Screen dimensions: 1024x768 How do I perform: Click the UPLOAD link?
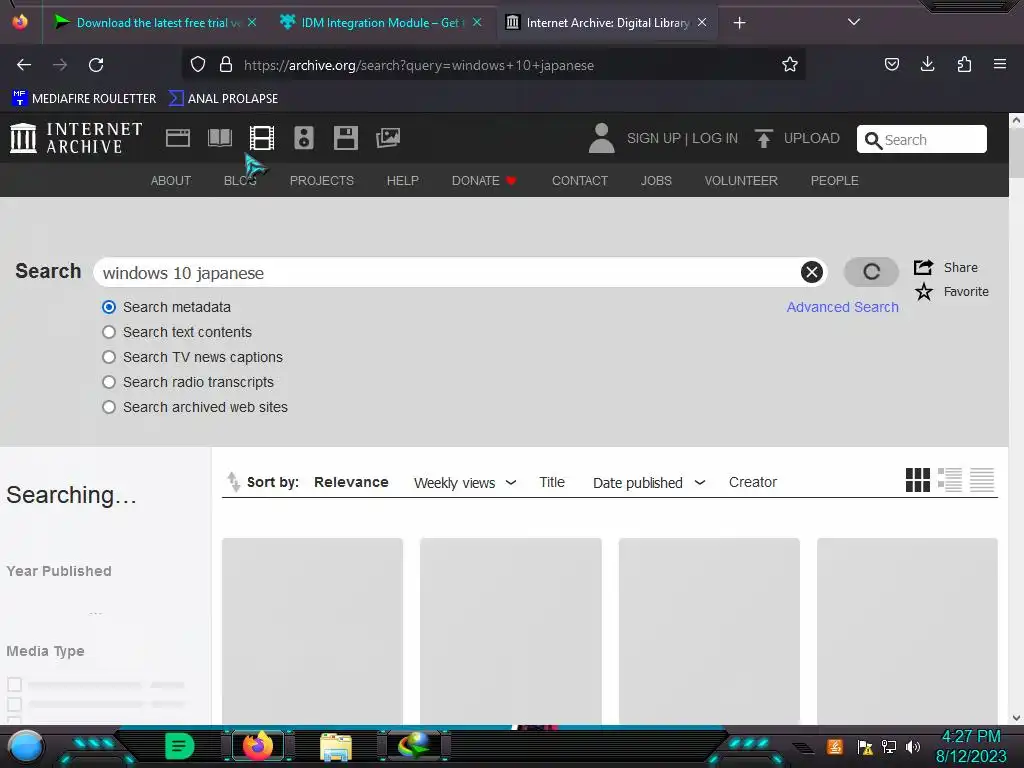(x=812, y=138)
